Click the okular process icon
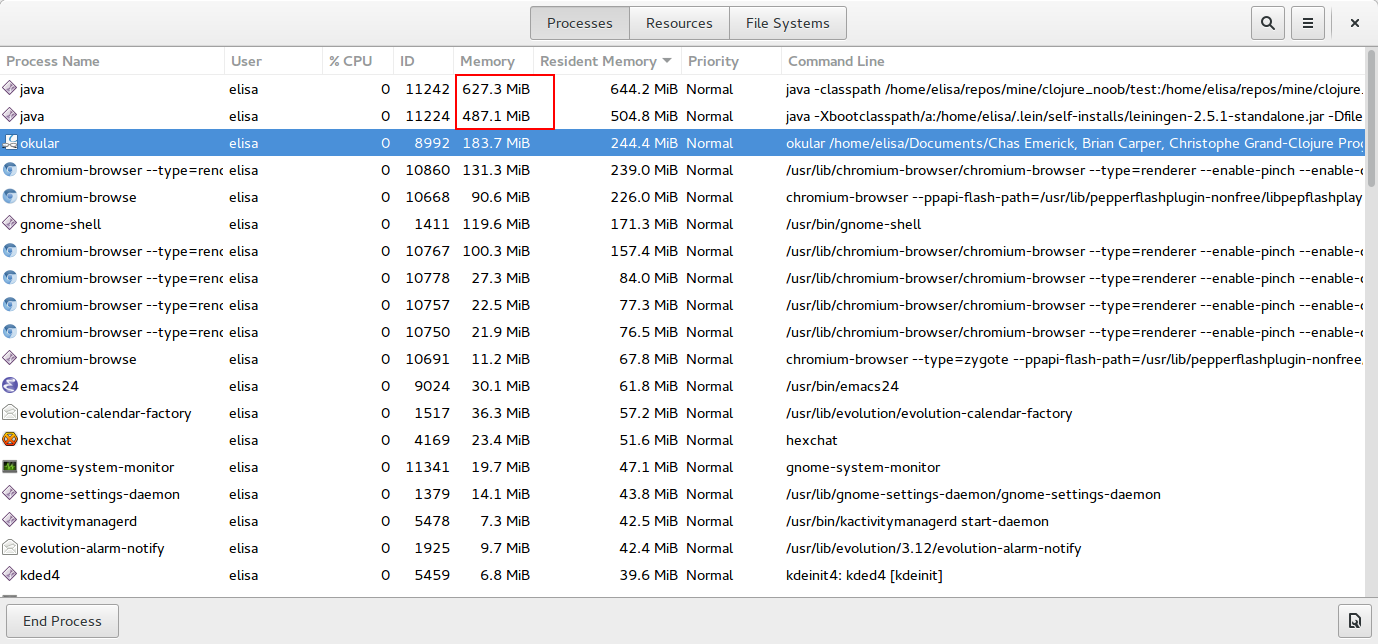Image resolution: width=1378 pixels, height=644 pixels. [x=10, y=143]
